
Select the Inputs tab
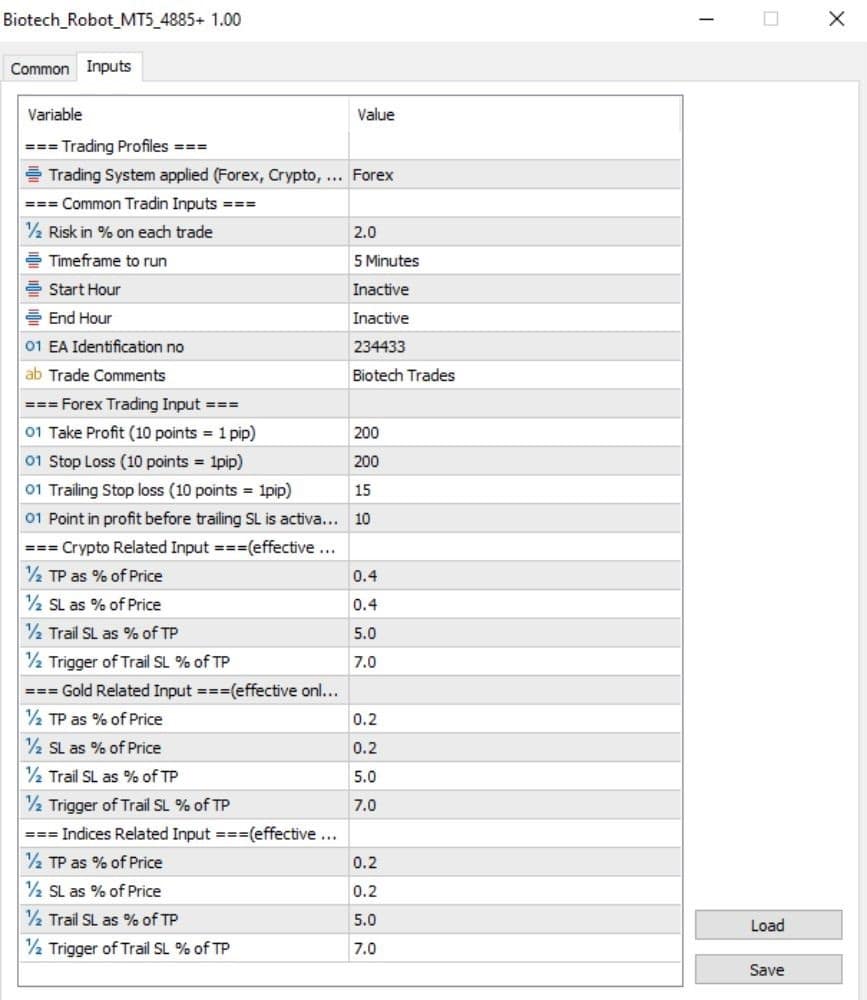click(109, 66)
